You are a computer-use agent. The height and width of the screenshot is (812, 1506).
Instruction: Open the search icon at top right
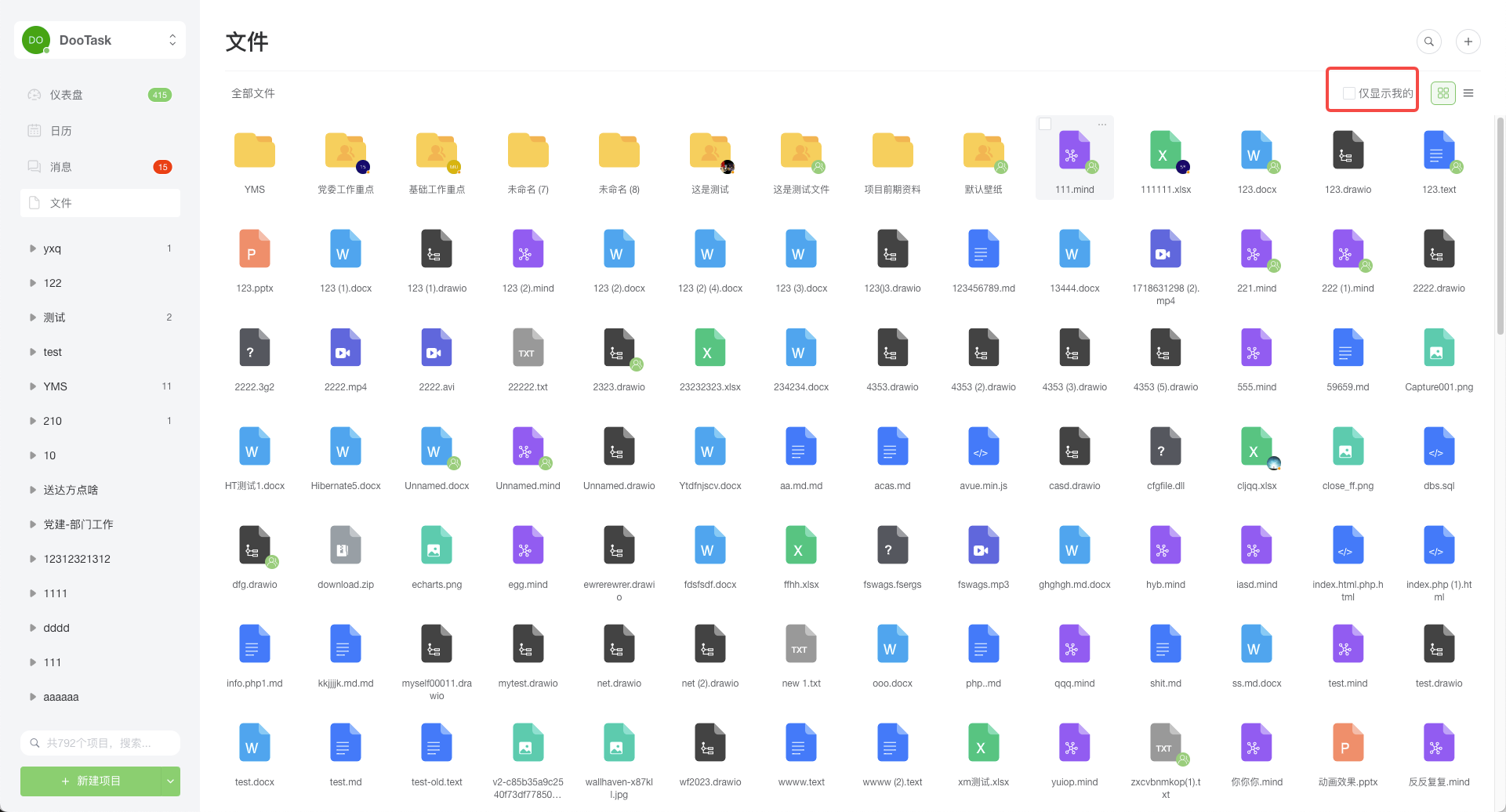tap(1429, 41)
